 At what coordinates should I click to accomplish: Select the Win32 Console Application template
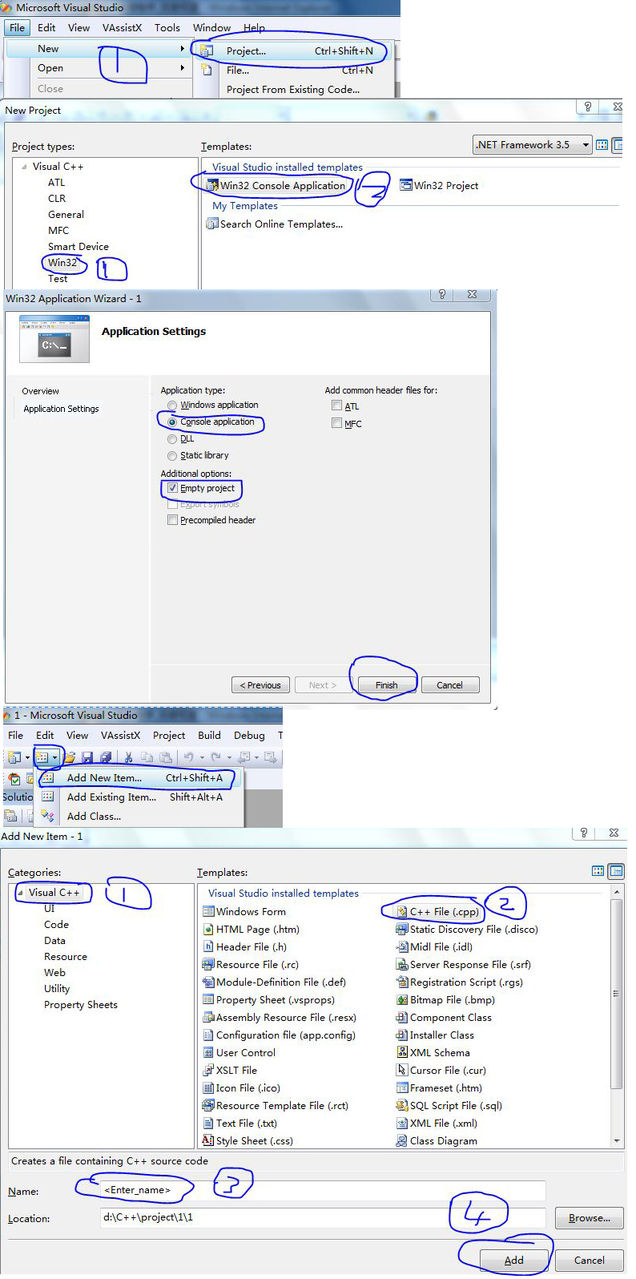click(275, 186)
